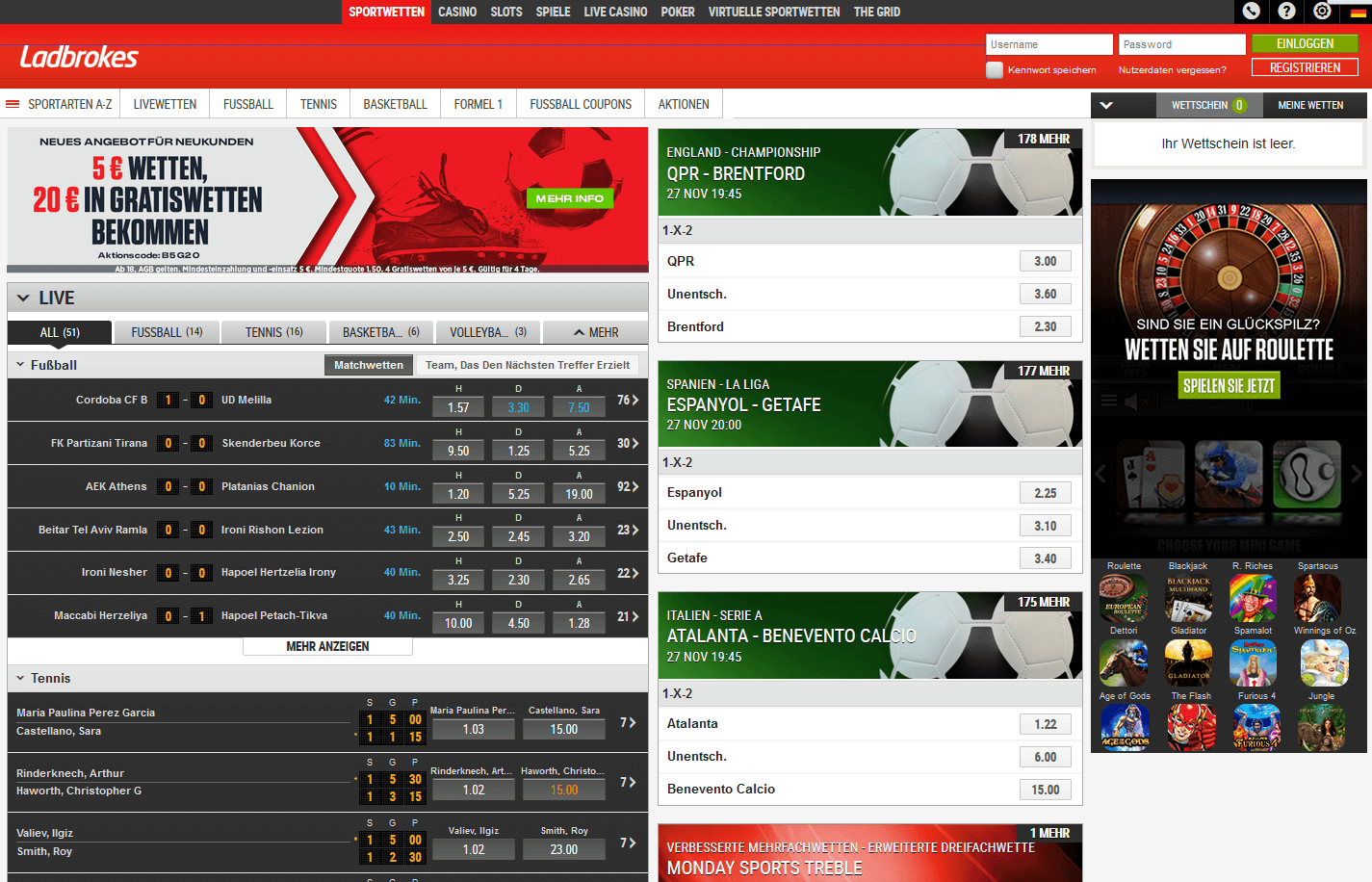
Task: Open Nutzerdaten vergessen link
Action: pyautogui.click(x=1172, y=69)
